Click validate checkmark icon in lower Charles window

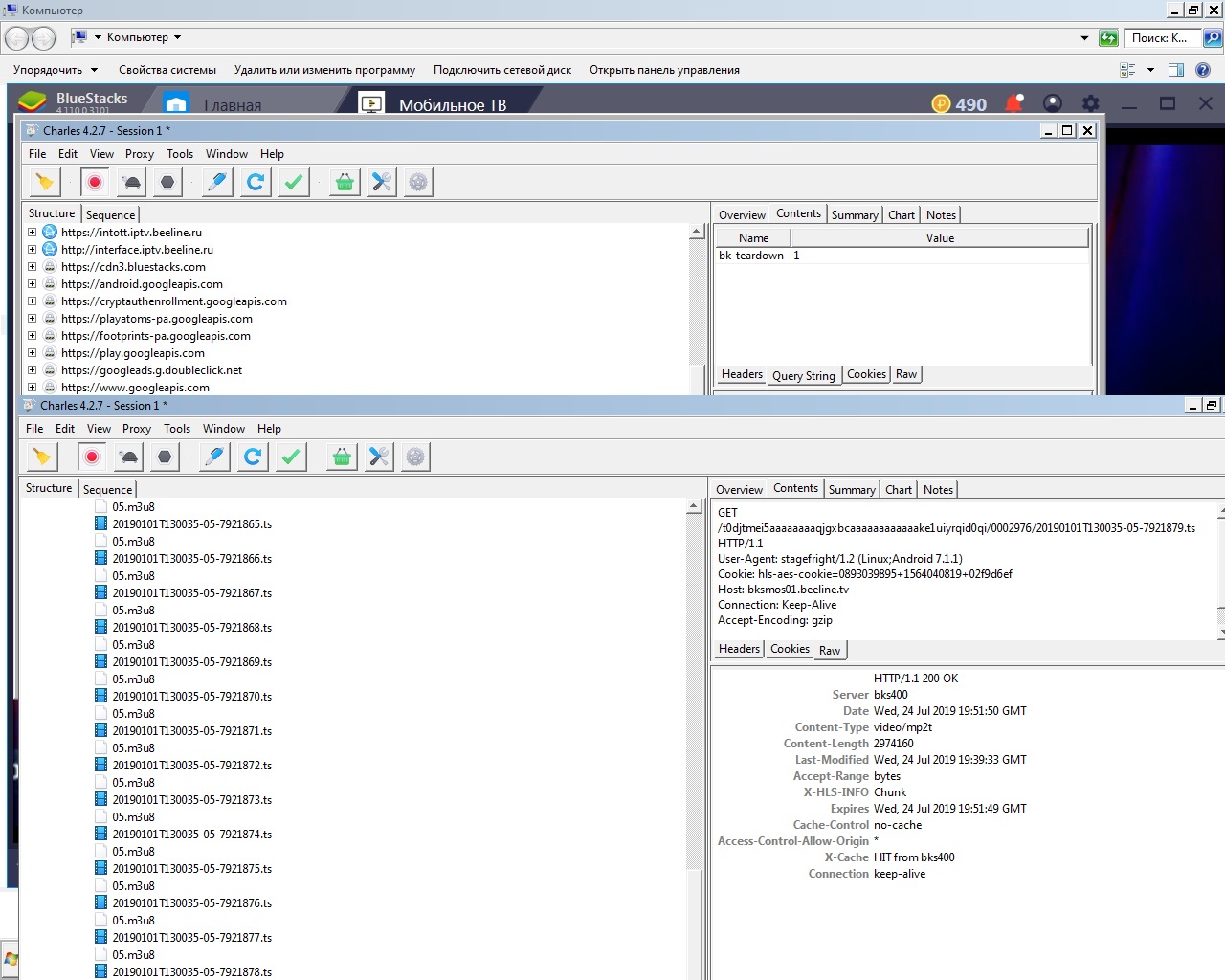point(291,457)
